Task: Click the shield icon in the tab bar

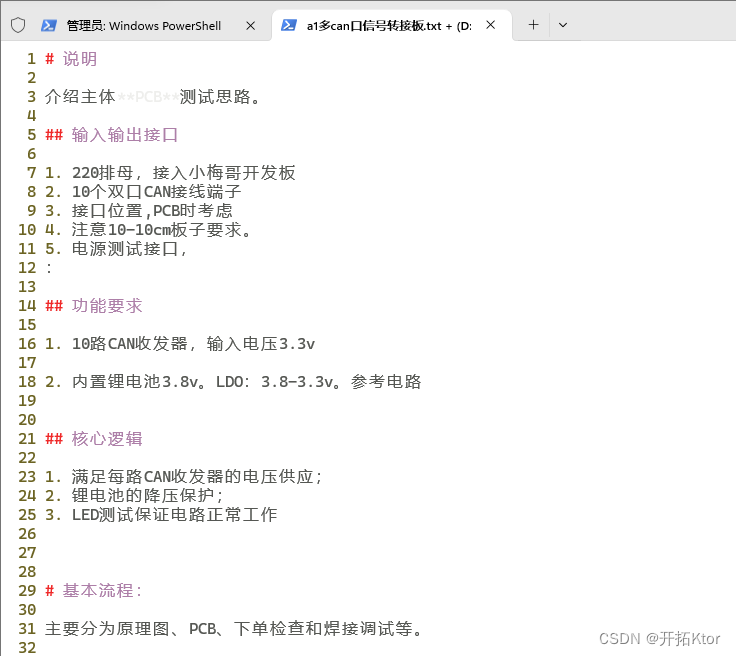Action: pos(18,25)
